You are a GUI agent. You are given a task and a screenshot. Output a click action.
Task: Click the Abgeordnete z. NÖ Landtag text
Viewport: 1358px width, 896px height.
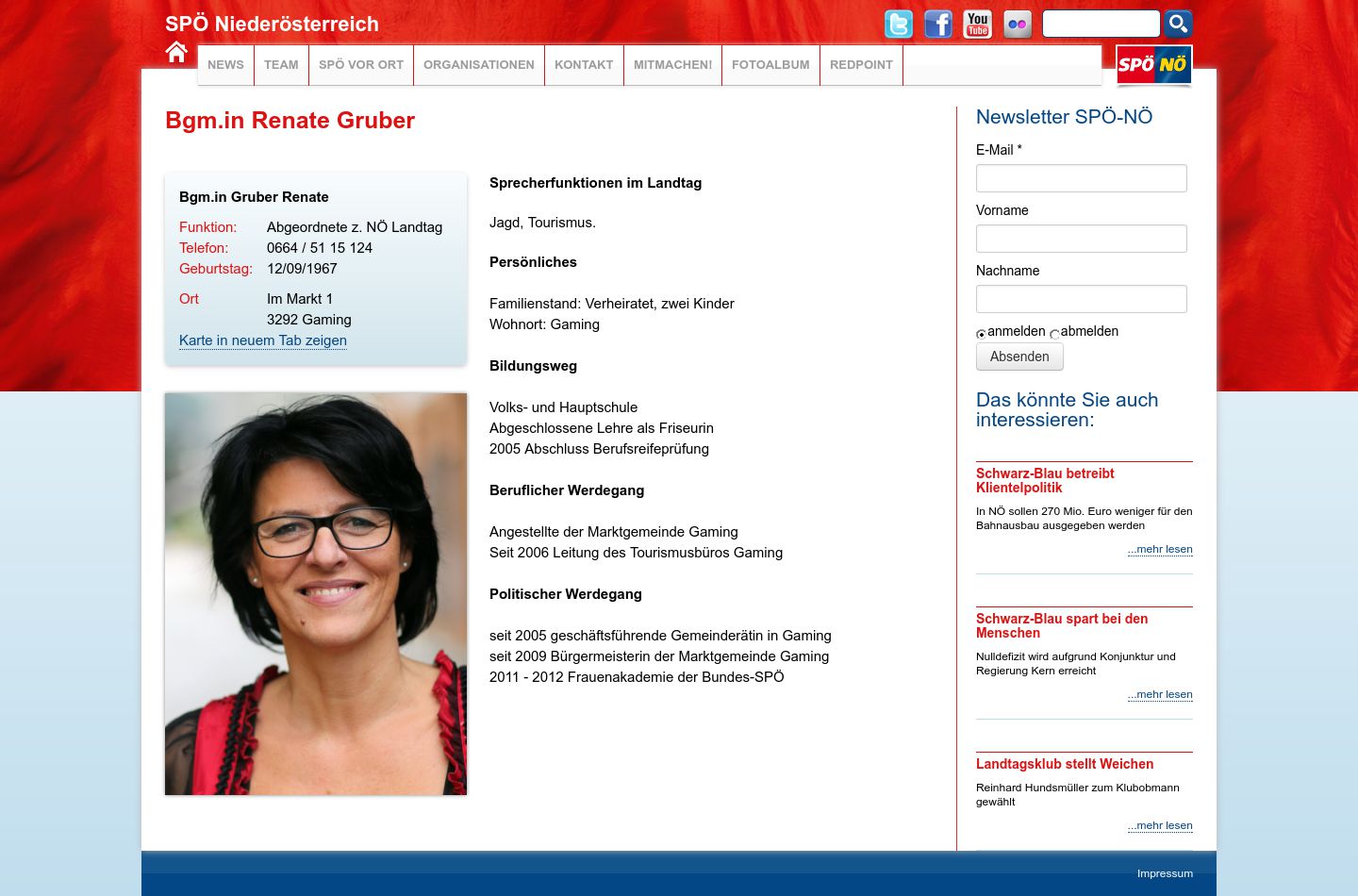point(355,227)
